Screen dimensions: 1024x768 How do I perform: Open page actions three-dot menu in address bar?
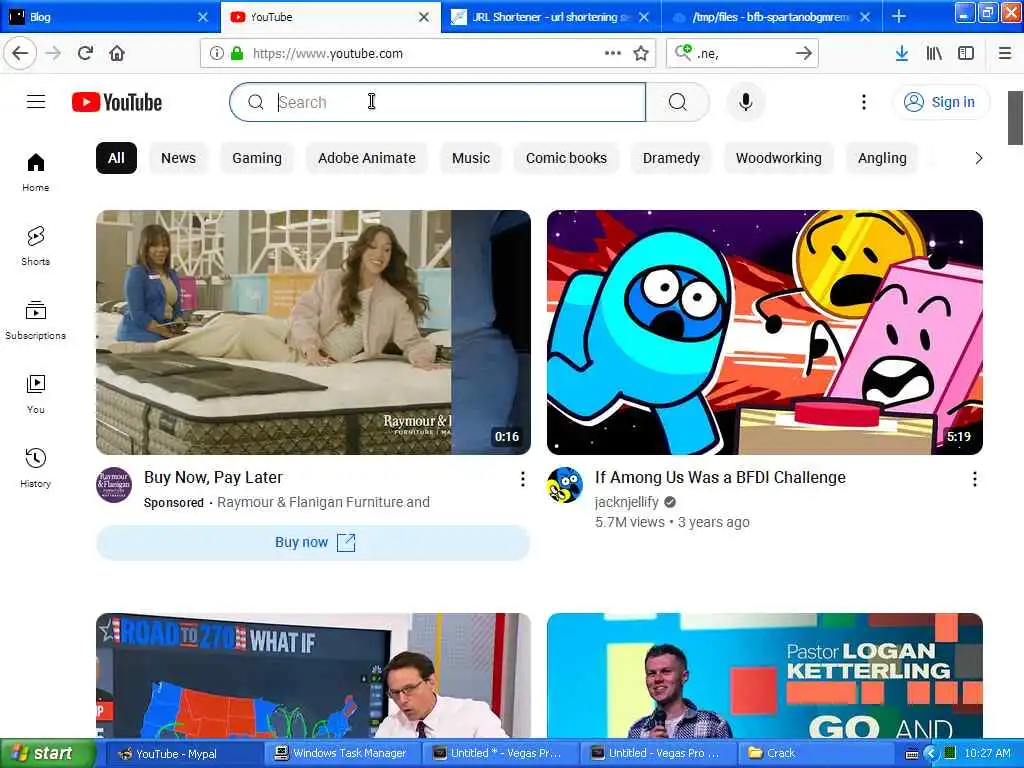coord(613,53)
